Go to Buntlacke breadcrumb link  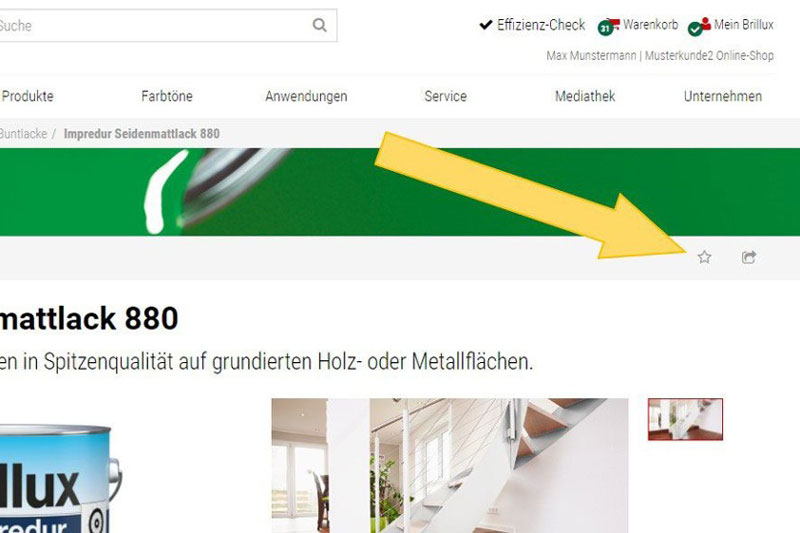pyautogui.click(x=23, y=134)
